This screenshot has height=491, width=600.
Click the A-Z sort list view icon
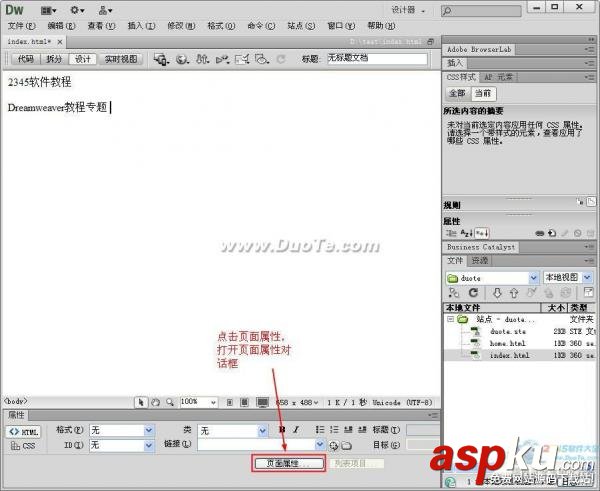pos(466,233)
